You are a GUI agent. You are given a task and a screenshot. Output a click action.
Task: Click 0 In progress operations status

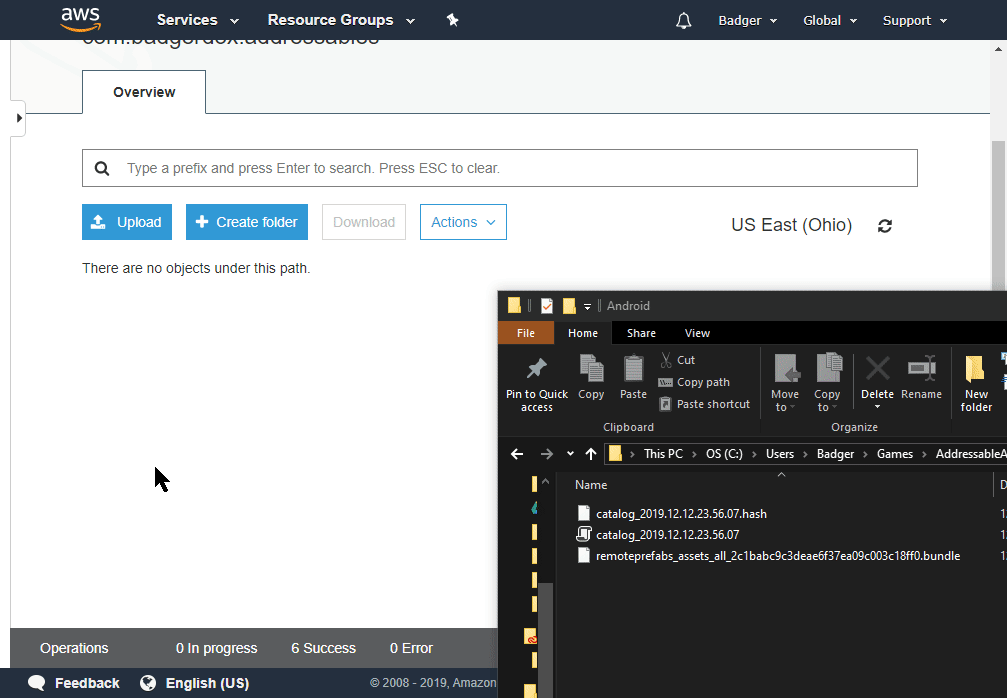[x=216, y=648]
